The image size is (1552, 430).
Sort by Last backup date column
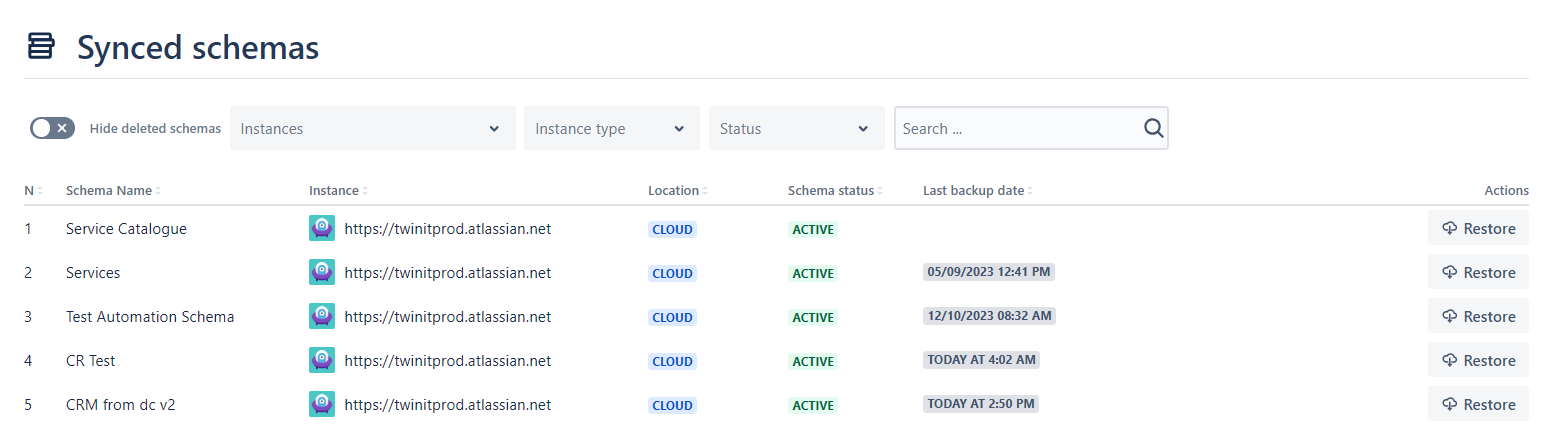[978, 190]
